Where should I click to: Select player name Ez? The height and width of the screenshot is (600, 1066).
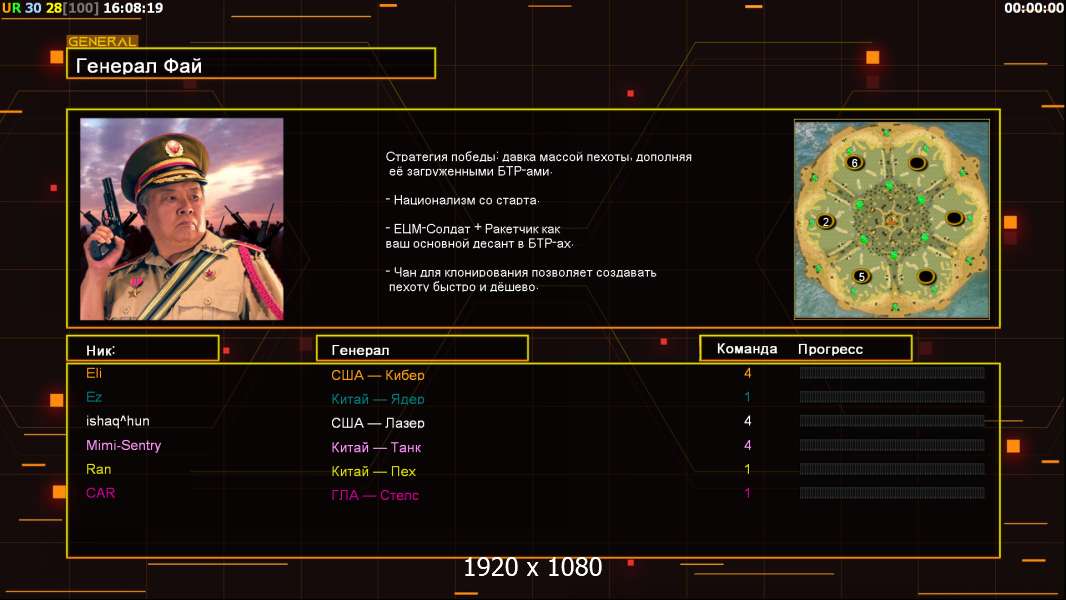pyautogui.click(x=94, y=397)
